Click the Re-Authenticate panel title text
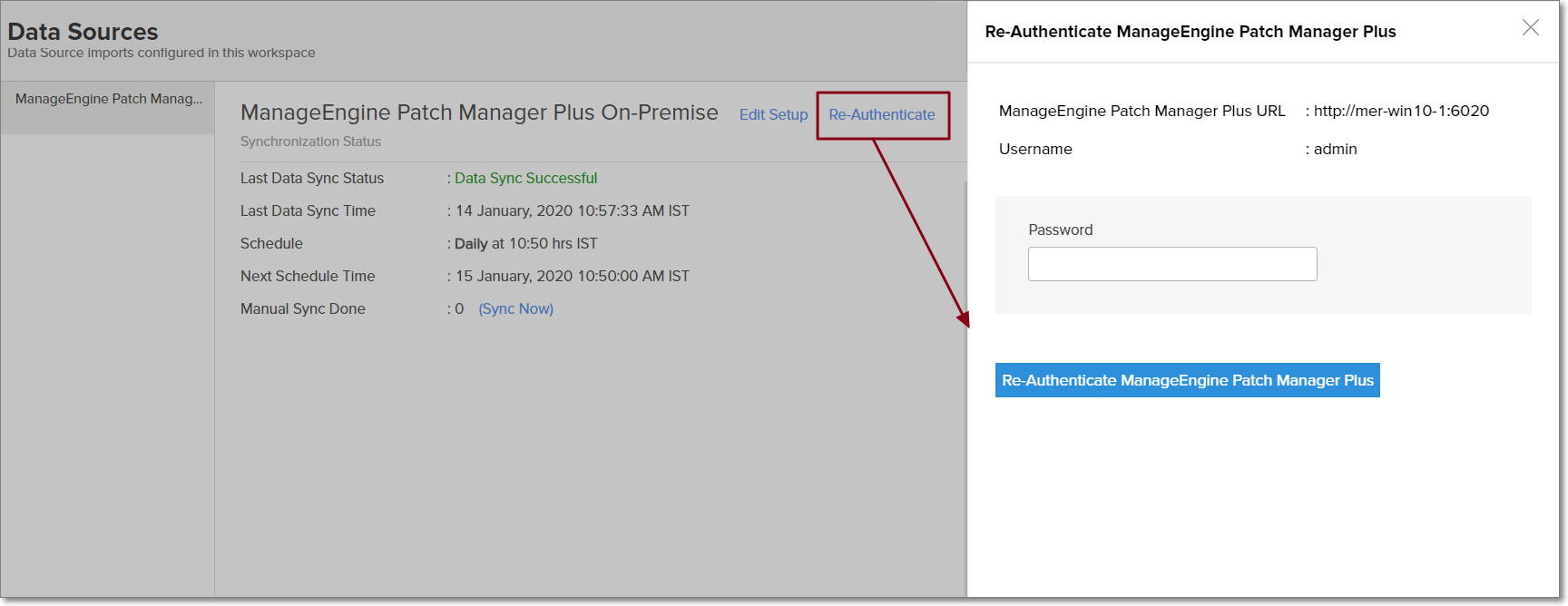Image resolution: width=1568 pixels, height=606 pixels. coord(1190,32)
